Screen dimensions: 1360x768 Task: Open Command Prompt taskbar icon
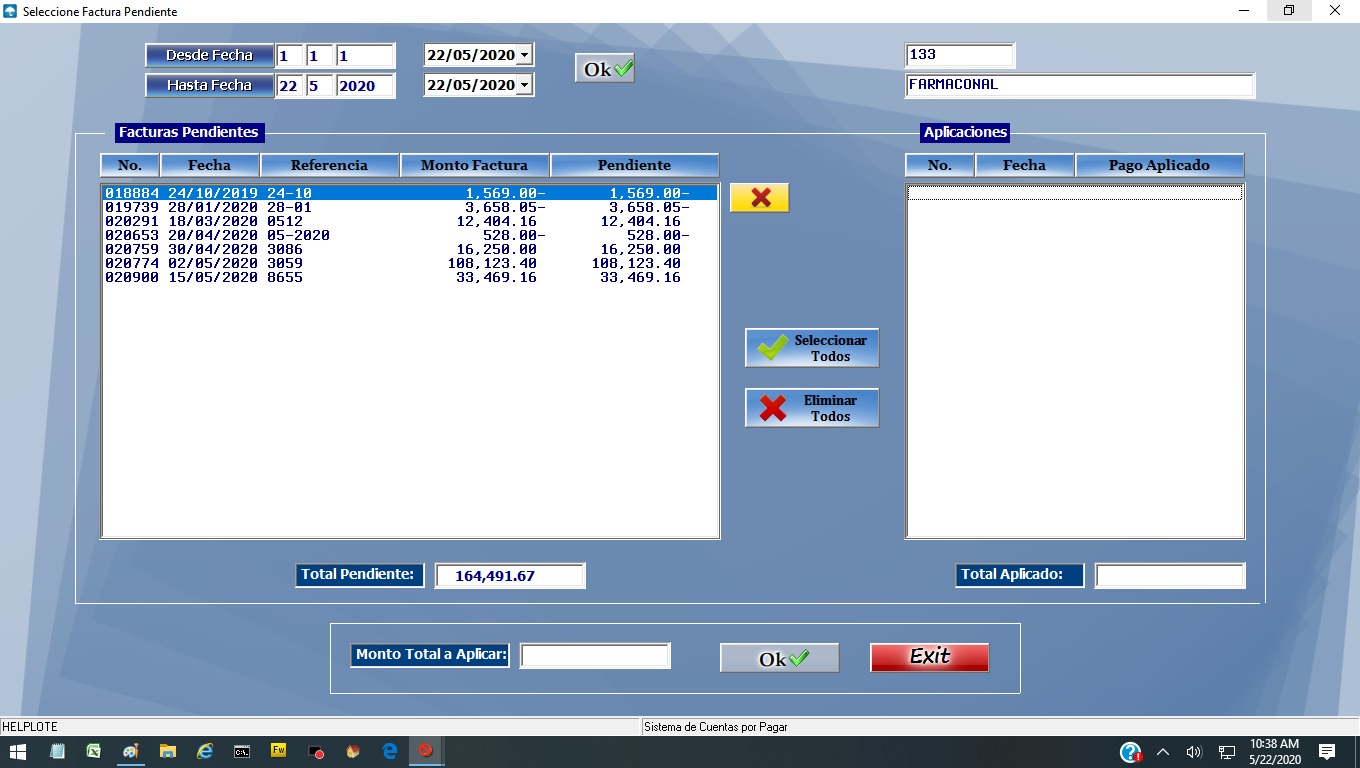click(x=242, y=751)
